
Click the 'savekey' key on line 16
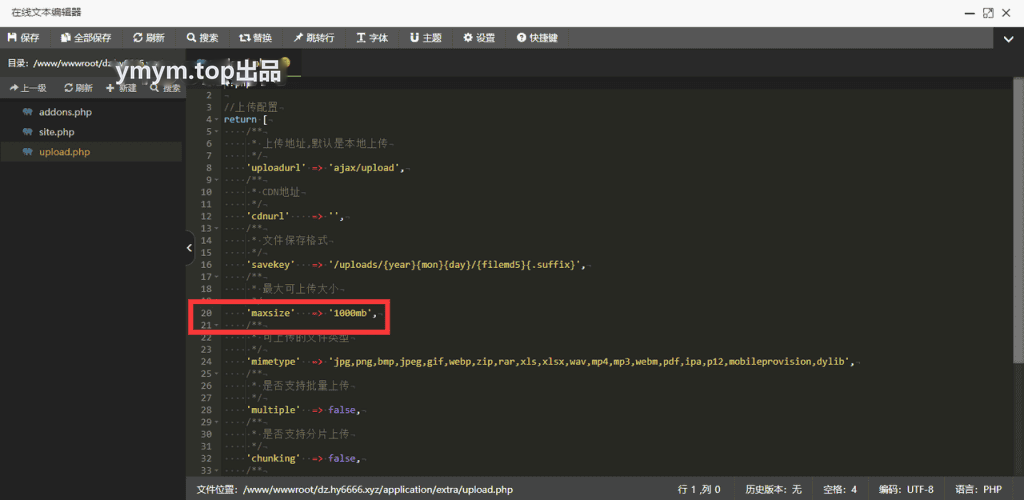tap(271, 265)
